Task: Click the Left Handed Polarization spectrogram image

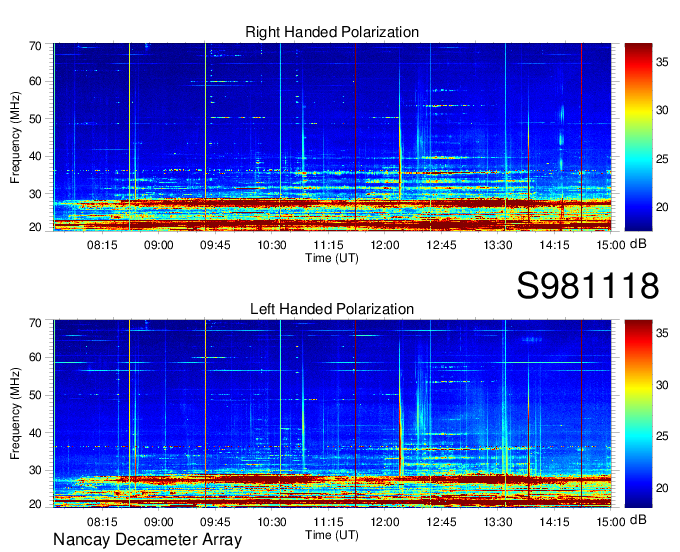Action: click(332, 414)
